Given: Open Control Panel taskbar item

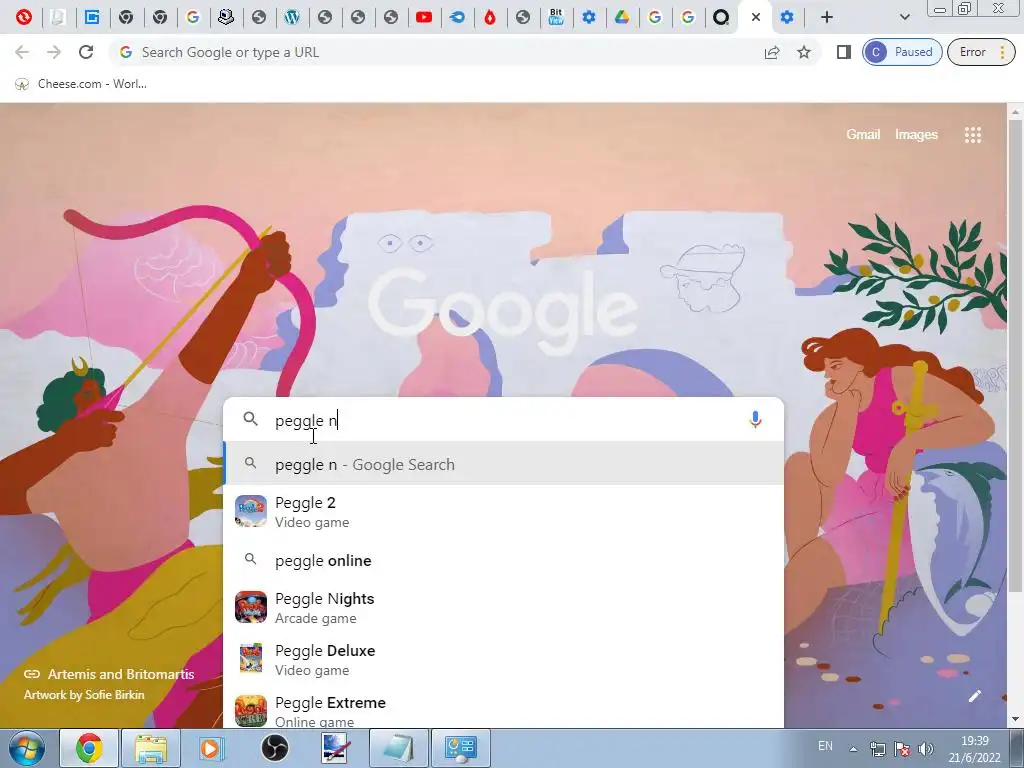Looking at the screenshot, I should point(461,748).
